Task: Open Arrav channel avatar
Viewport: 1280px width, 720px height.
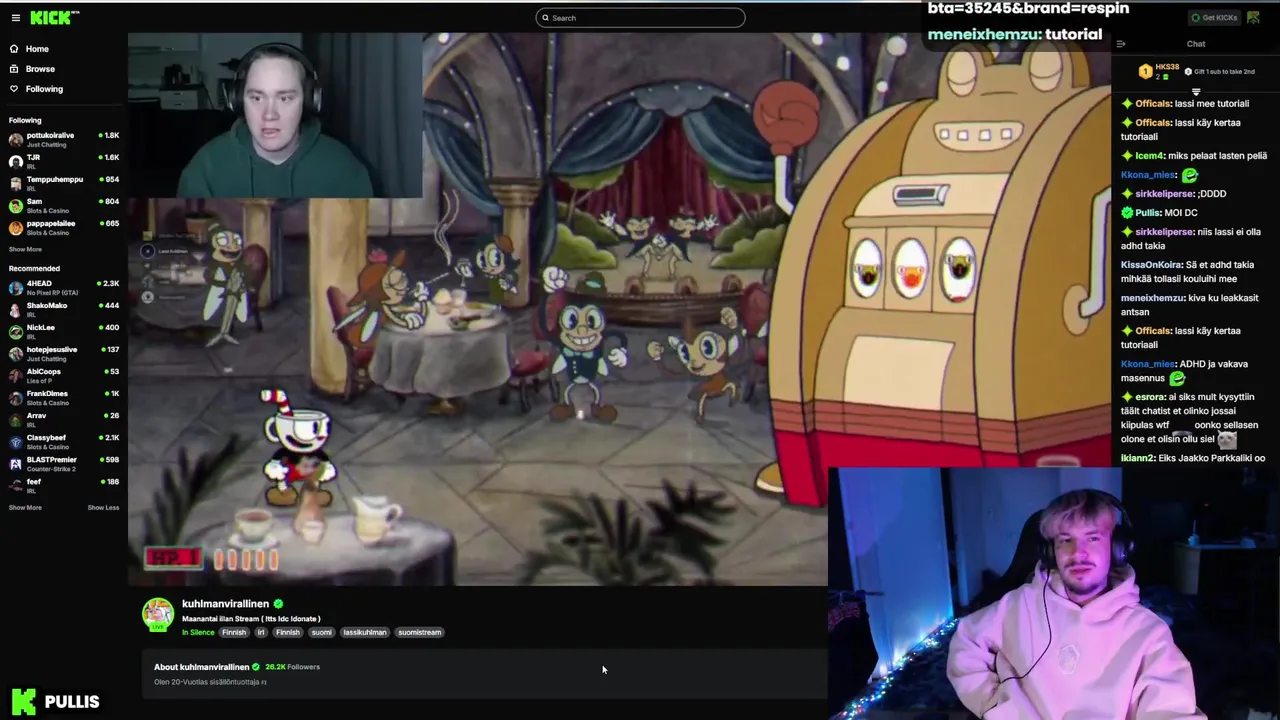Action: click(x=16, y=420)
